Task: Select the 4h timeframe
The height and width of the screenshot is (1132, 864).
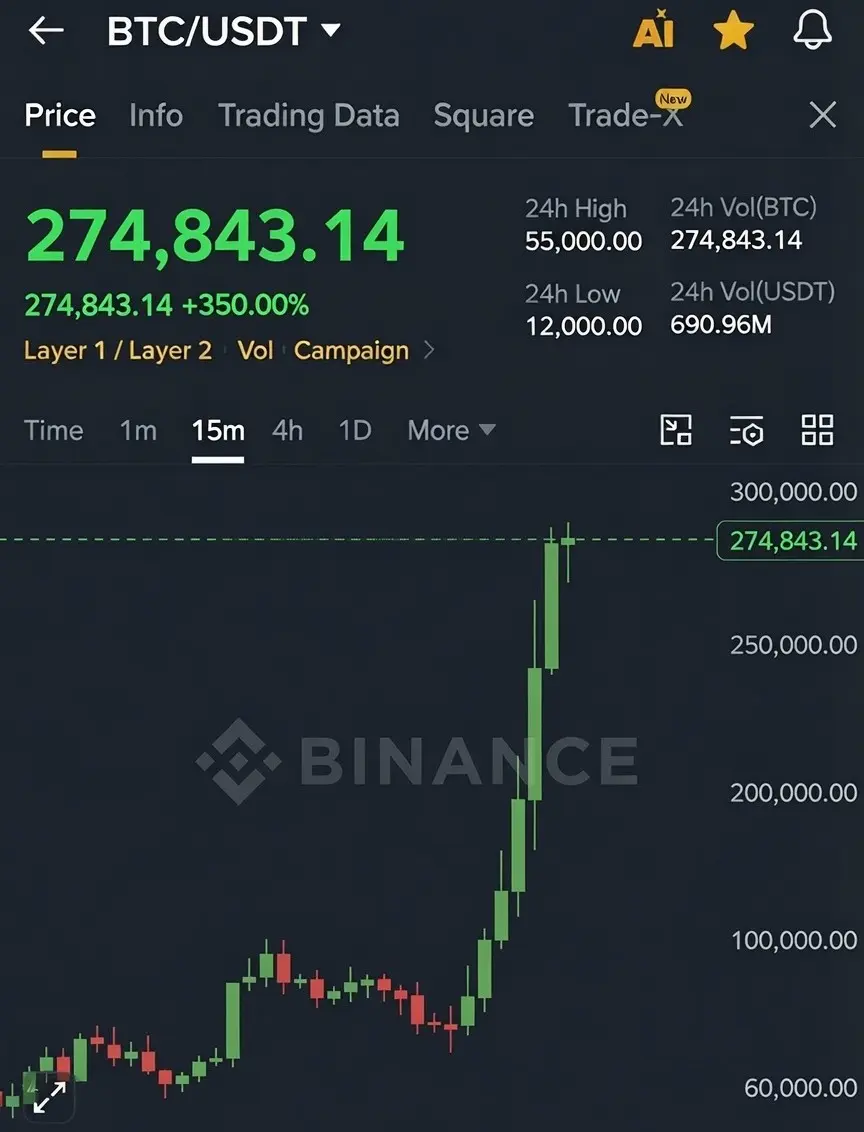Action: point(287,430)
